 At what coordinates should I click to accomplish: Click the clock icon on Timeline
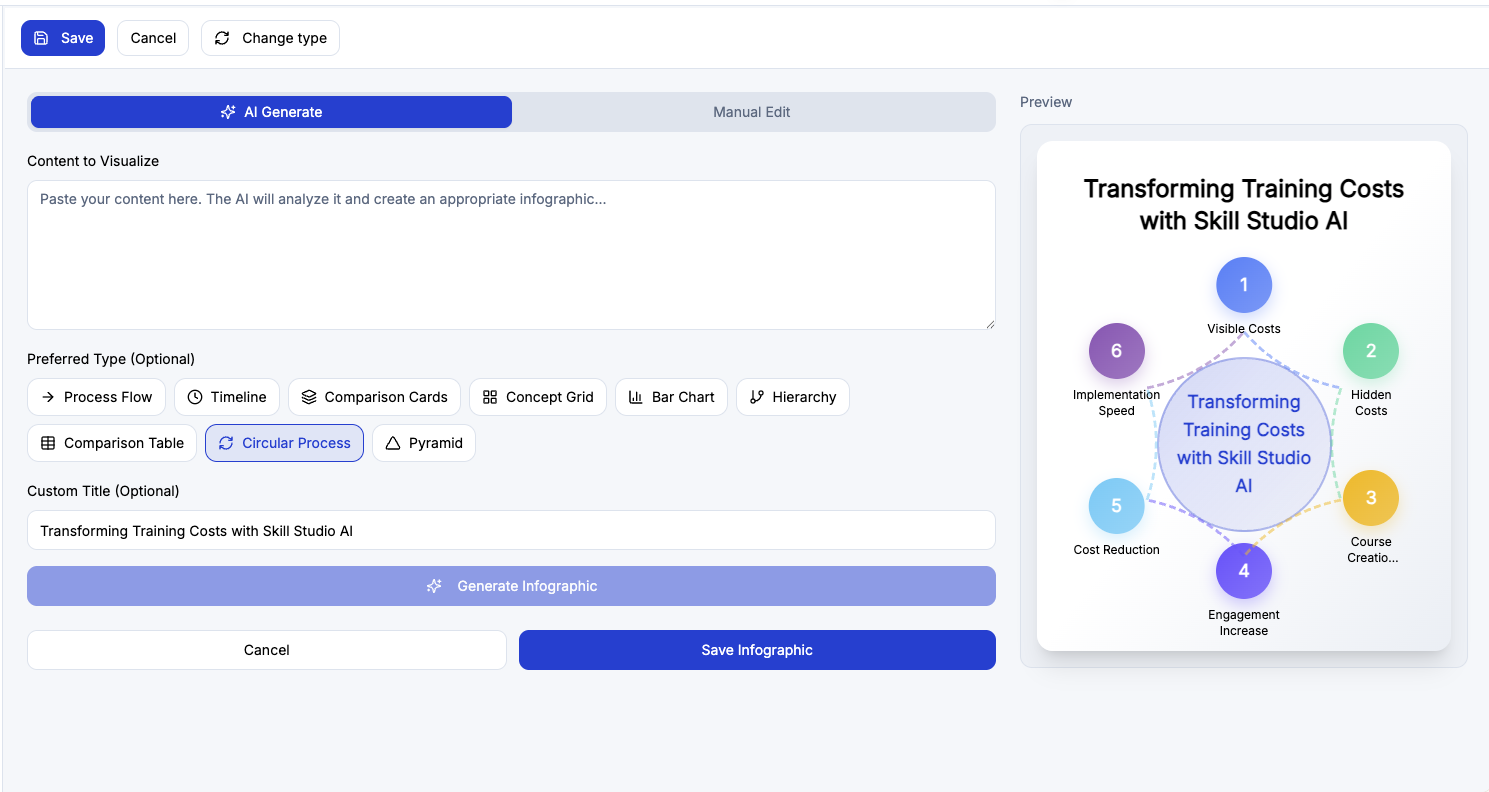[x=195, y=397]
